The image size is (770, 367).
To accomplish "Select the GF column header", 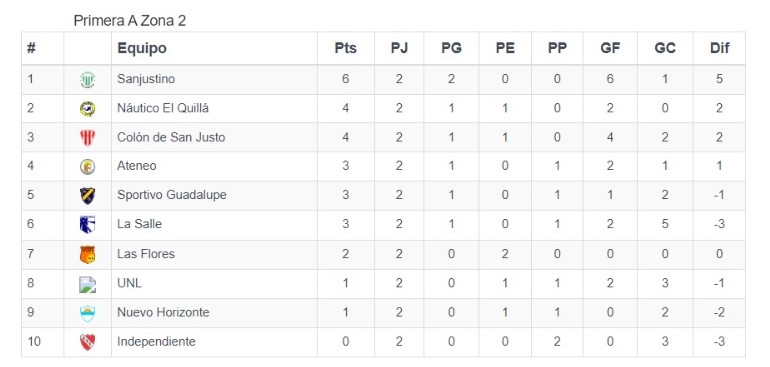I will click(x=610, y=48).
